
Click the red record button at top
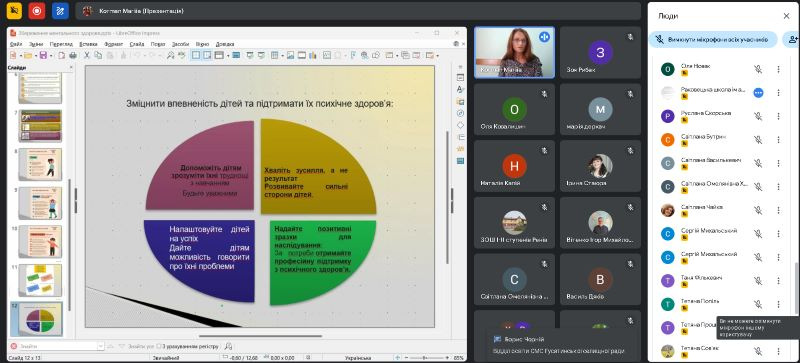coord(37,11)
